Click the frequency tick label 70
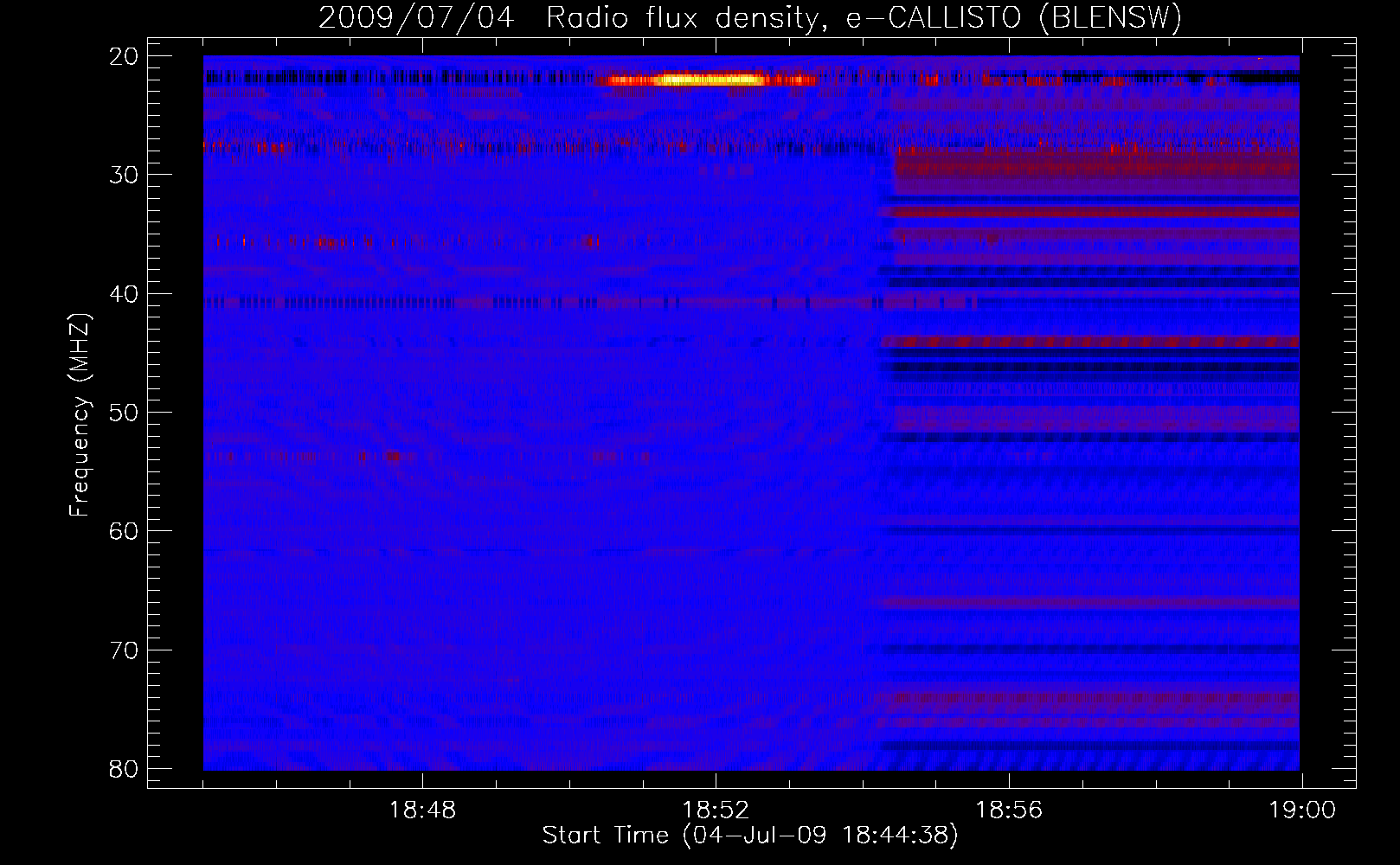Viewport: 1400px width, 865px height. [124, 650]
